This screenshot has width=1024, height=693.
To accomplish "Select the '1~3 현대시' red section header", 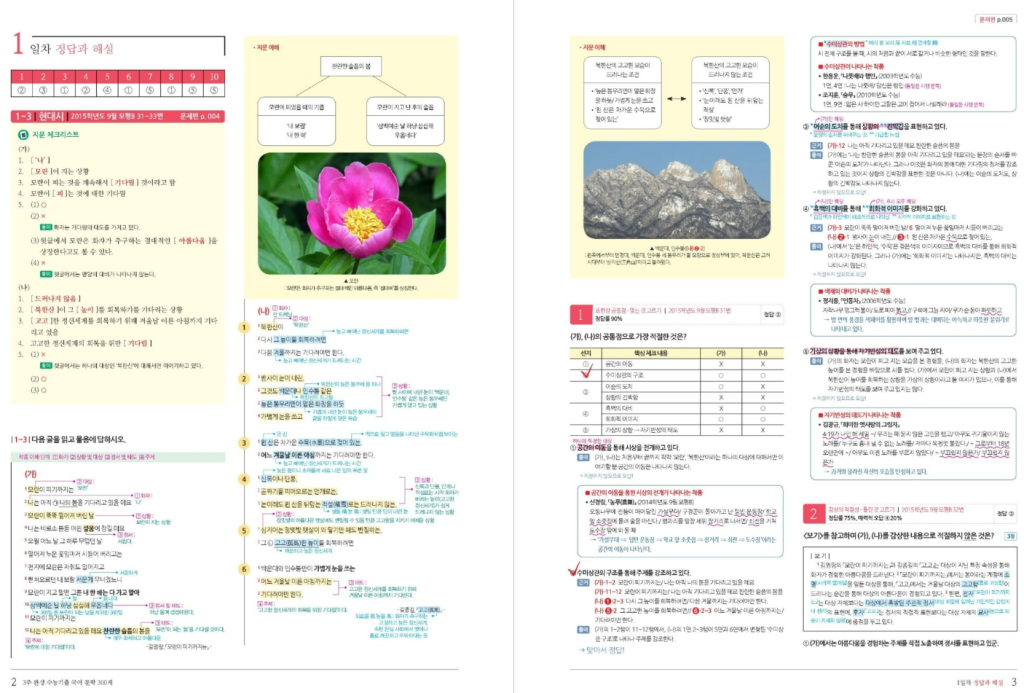I will pos(118,116).
